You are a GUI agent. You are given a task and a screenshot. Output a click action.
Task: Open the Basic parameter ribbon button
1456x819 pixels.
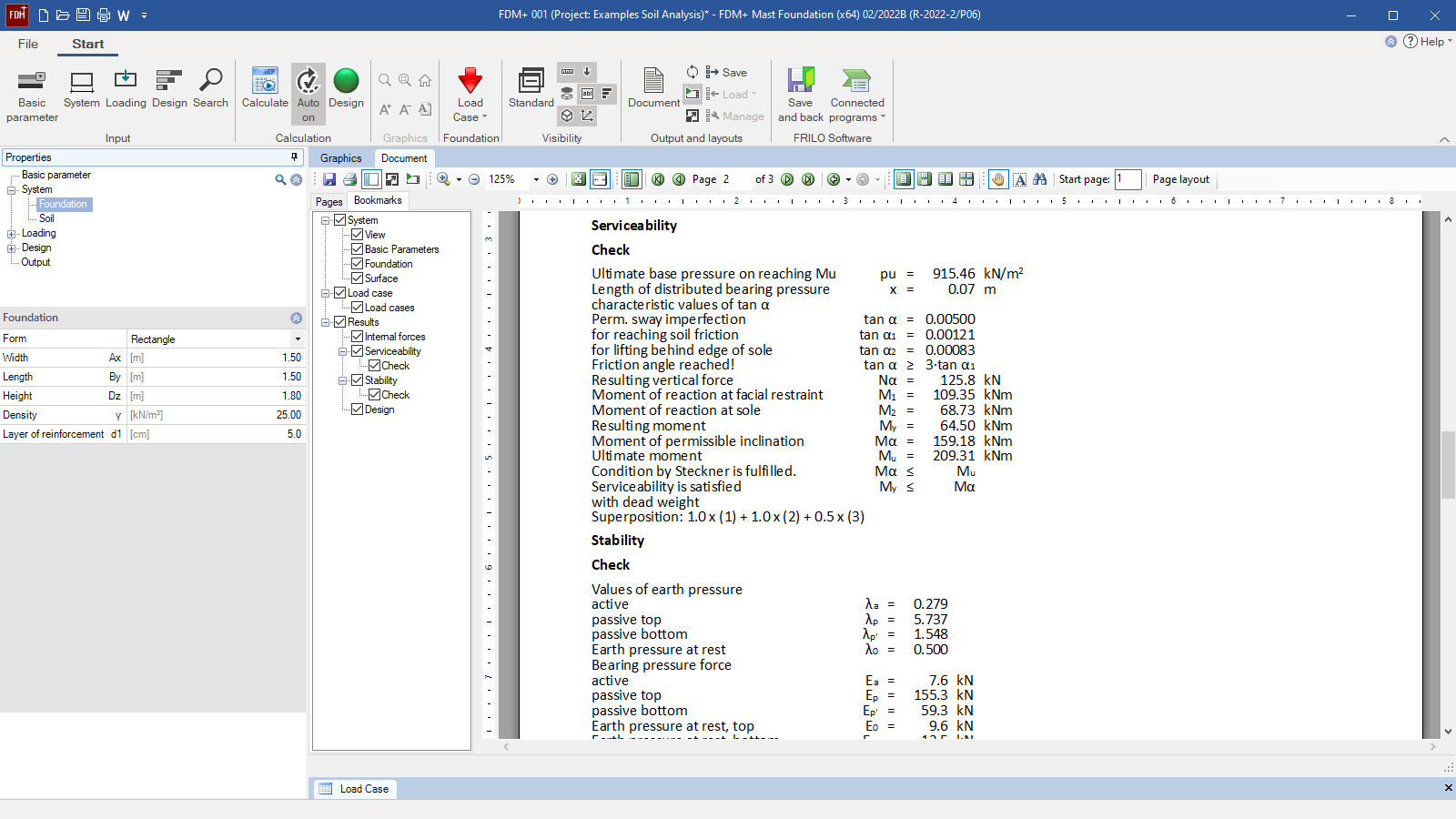pyautogui.click(x=32, y=96)
